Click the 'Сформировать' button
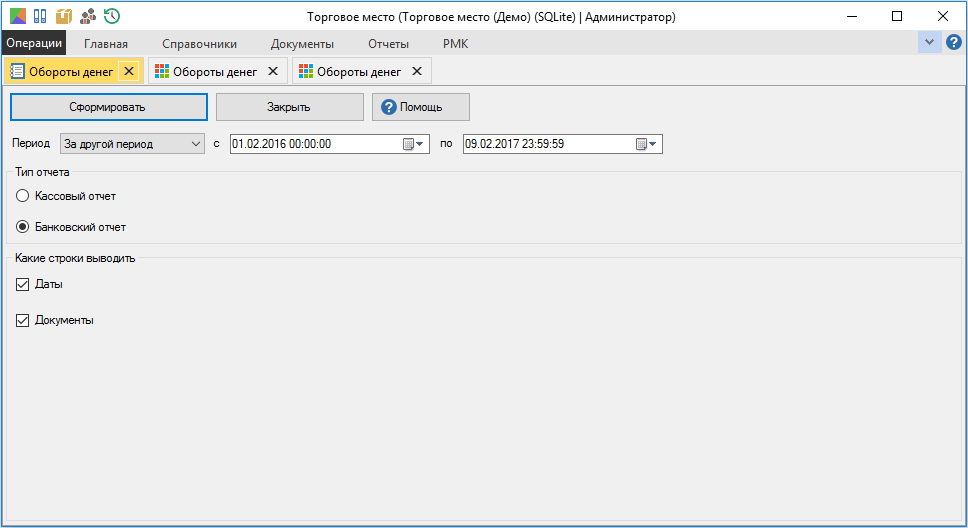The width and height of the screenshot is (968, 528). coord(109,107)
